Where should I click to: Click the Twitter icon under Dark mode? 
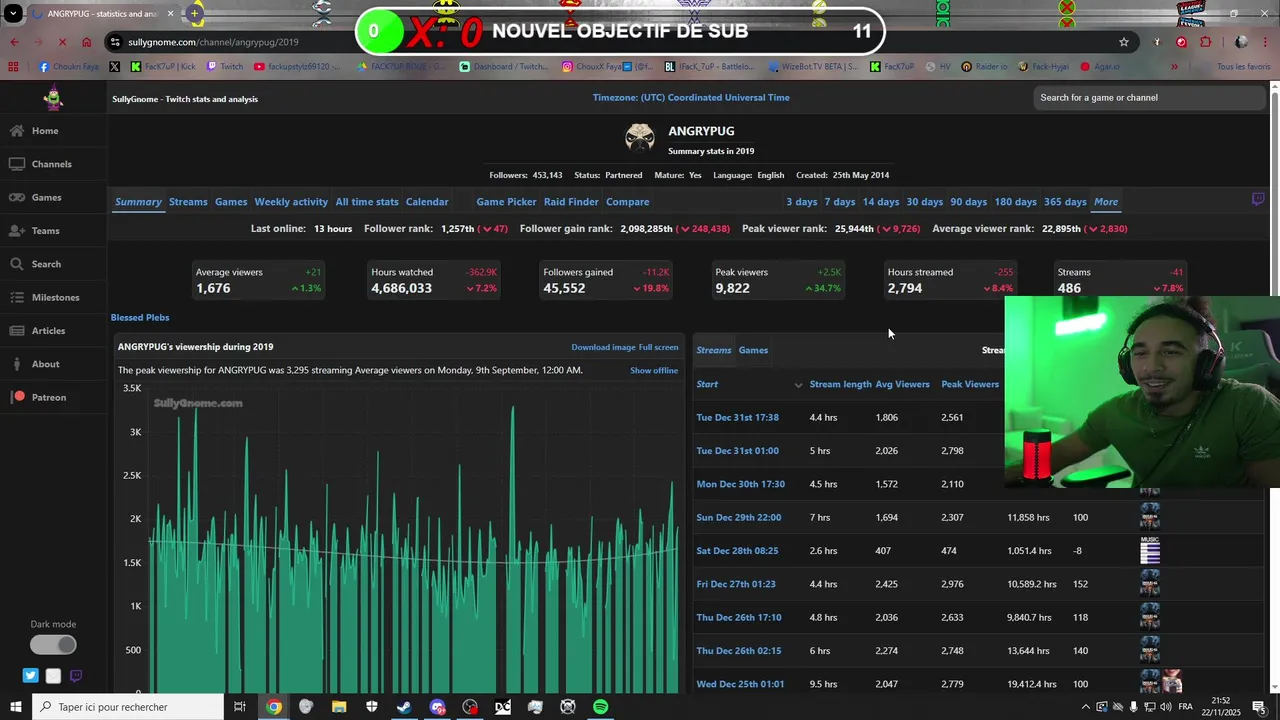point(31,676)
